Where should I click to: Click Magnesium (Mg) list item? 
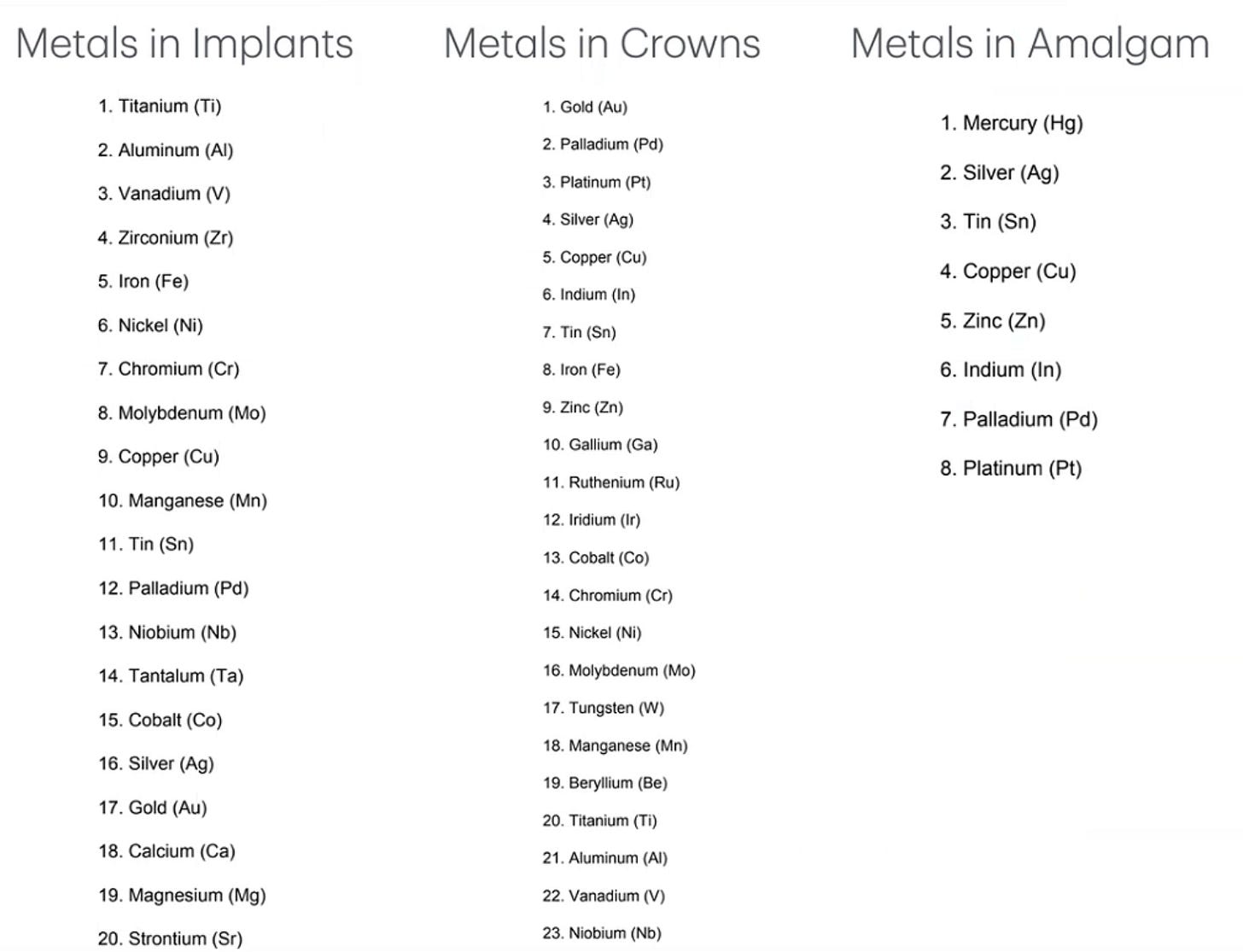pos(182,896)
